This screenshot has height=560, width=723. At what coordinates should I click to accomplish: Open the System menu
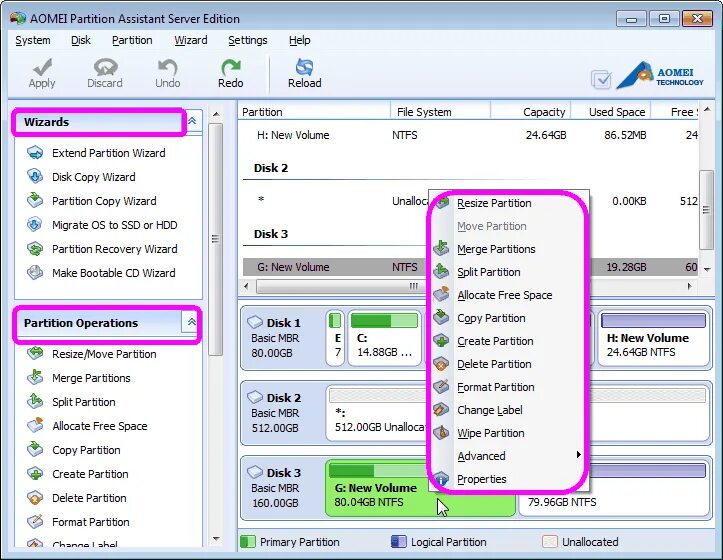point(33,40)
